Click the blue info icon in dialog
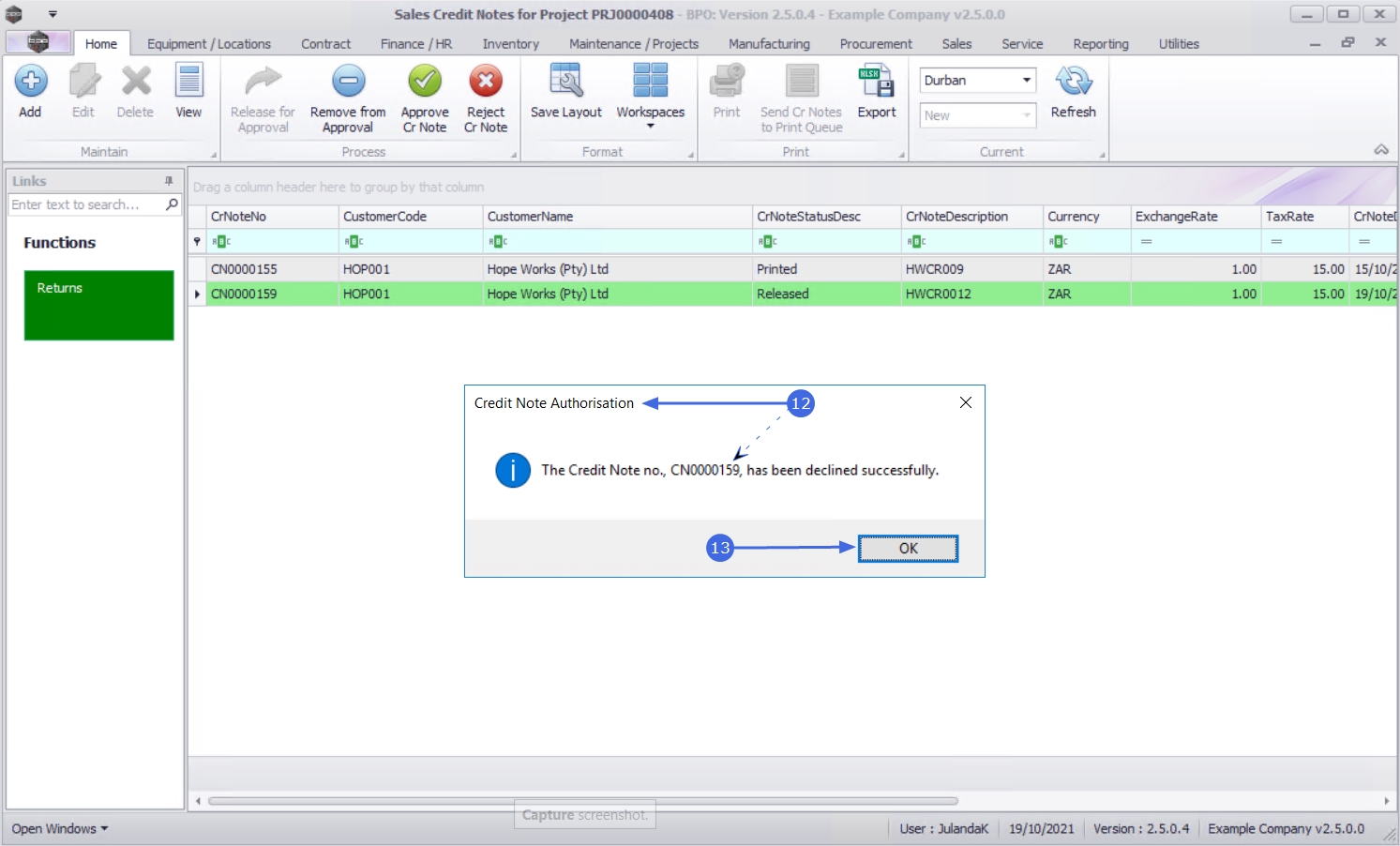The height and width of the screenshot is (846, 1400). (513, 470)
